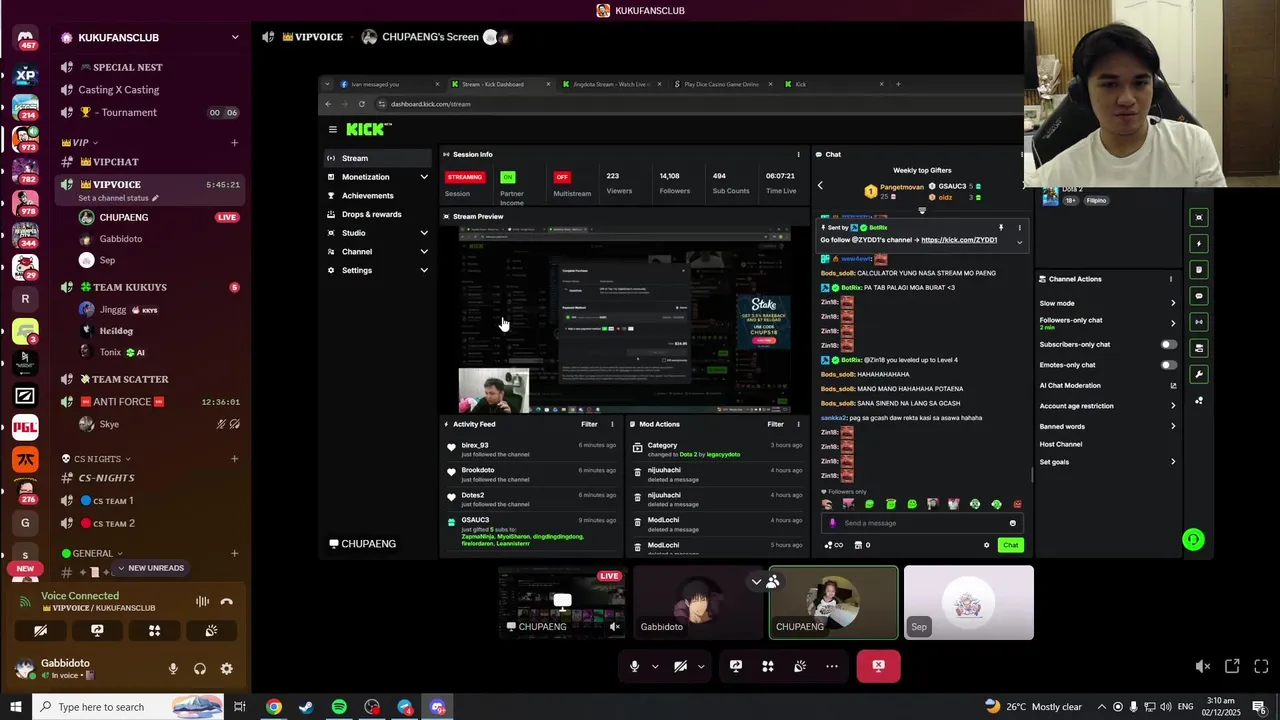Open soundboard in Voice Connected panel
Image resolution: width=1280 pixels, height=720 pixels.
pyautogui.click(x=211, y=631)
